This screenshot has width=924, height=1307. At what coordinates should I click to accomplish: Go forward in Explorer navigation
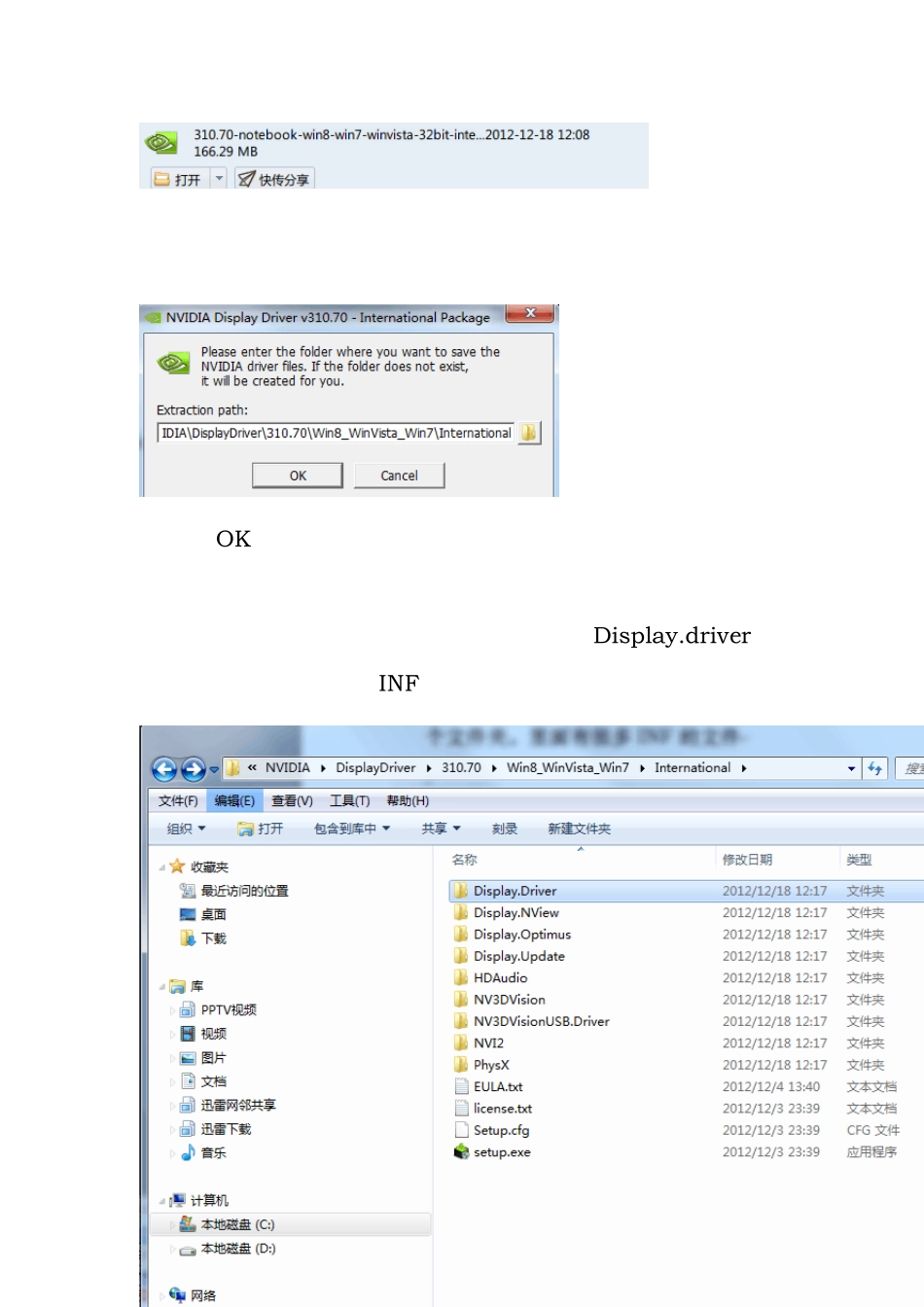(193, 769)
